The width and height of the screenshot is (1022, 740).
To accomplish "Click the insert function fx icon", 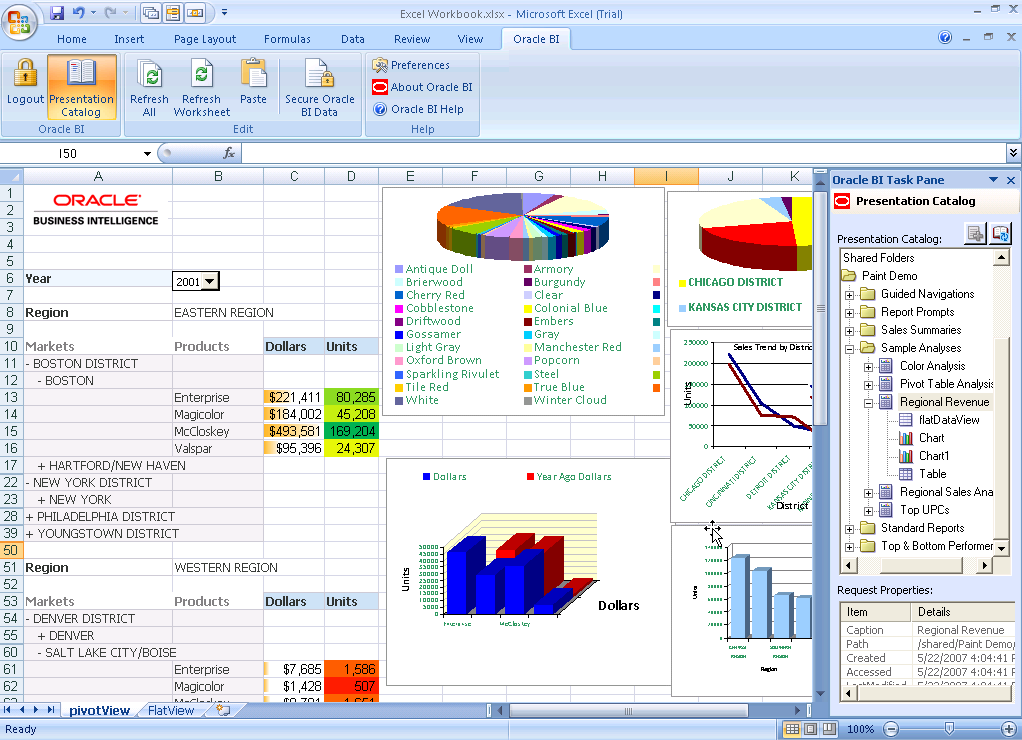I will (229, 153).
